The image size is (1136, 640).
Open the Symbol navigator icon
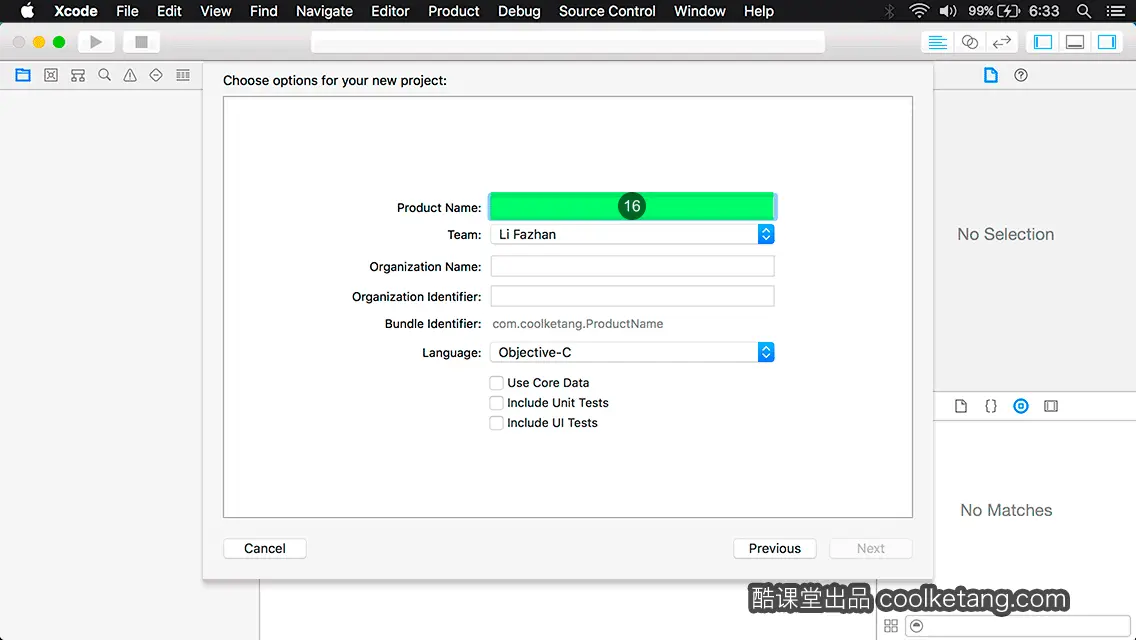point(78,75)
